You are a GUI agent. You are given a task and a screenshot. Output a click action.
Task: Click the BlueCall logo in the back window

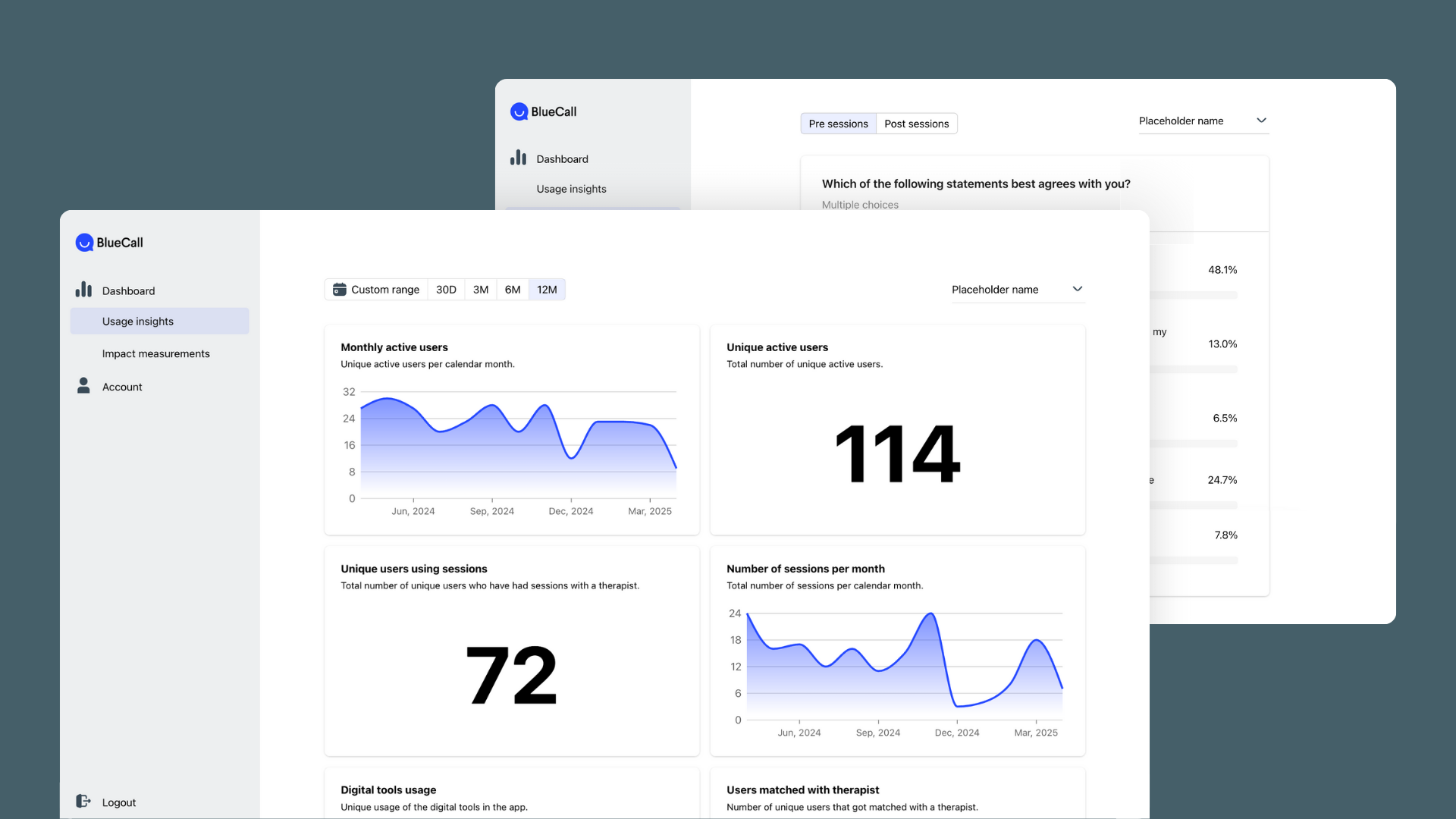tap(519, 112)
